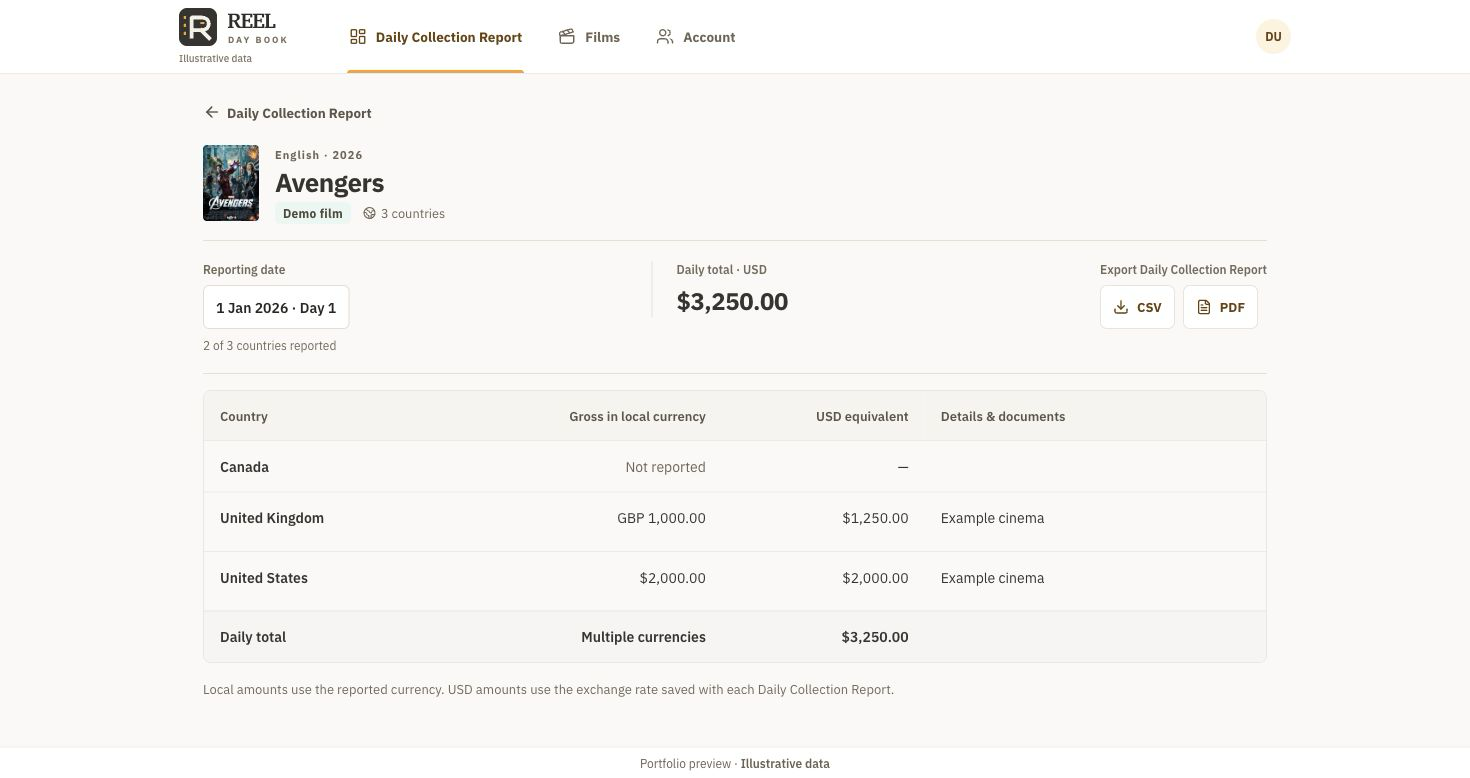Screen dimensions: 1470x778
Task: Click the Daily Collection Report grid icon
Action: tap(358, 37)
